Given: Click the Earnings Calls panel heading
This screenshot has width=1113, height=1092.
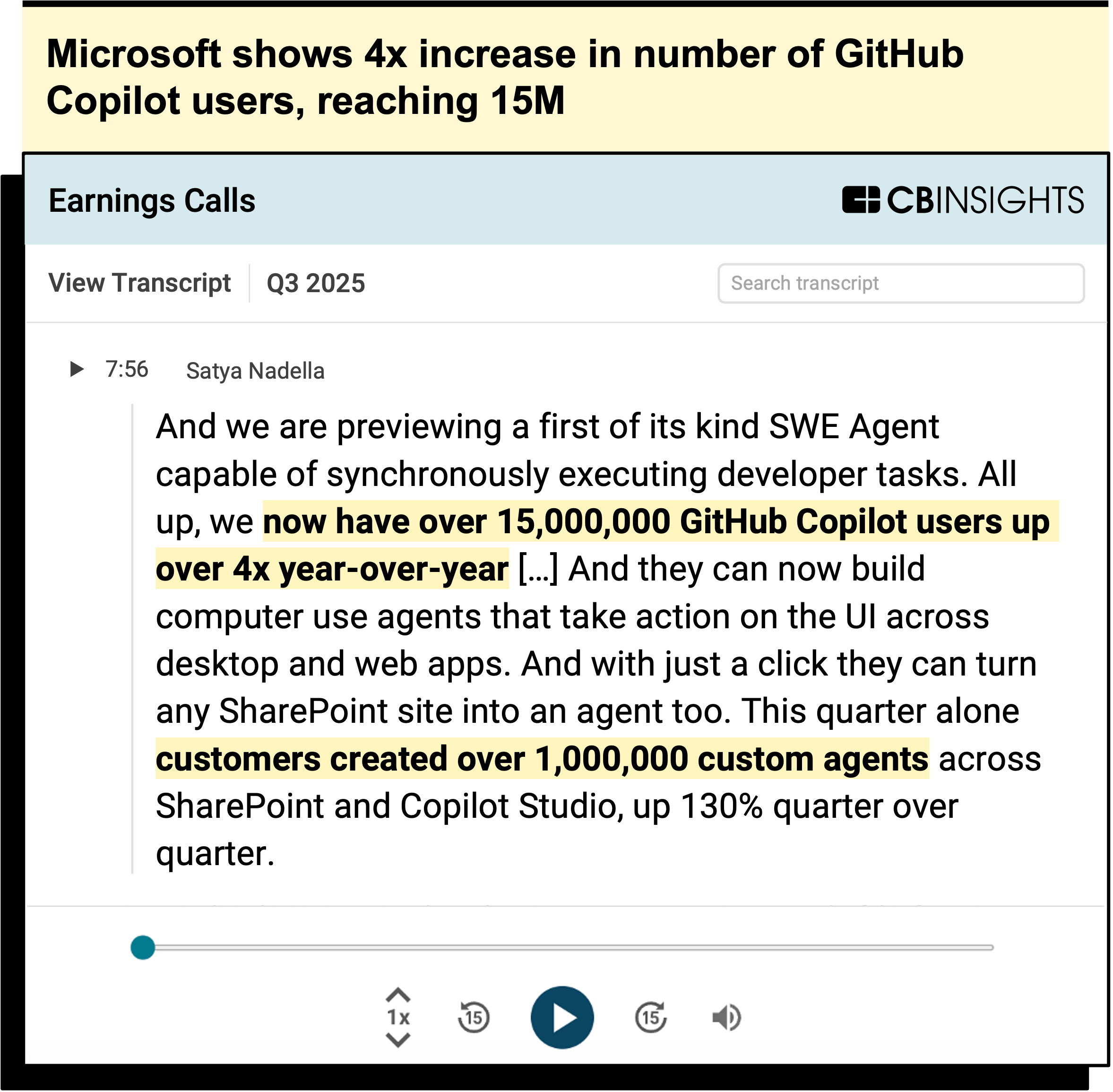Looking at the screenshot, I should [x=152, y=201].
